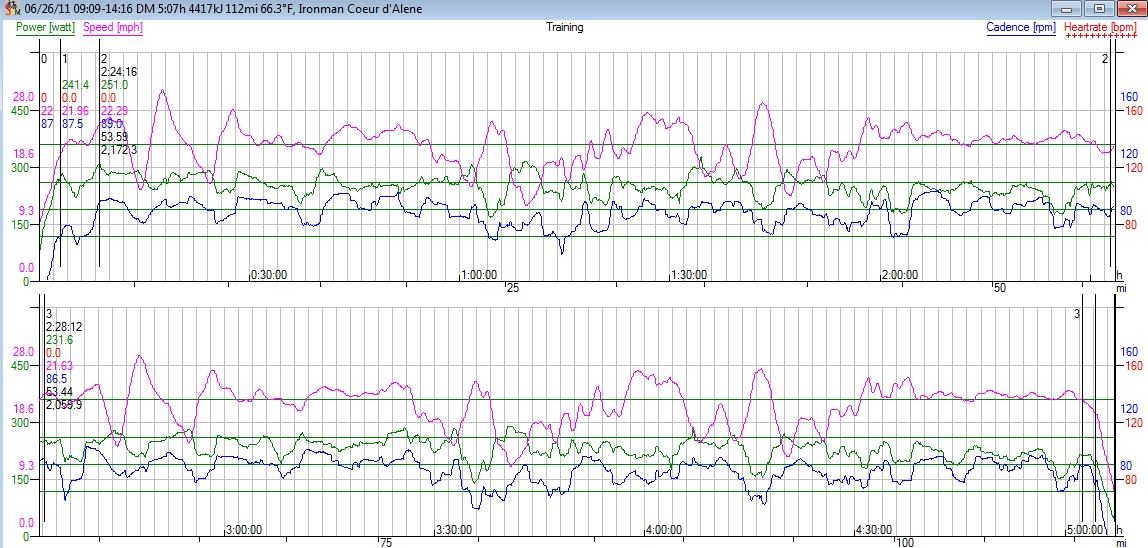Click the 1:00:00 time axis label

(479, 275)
